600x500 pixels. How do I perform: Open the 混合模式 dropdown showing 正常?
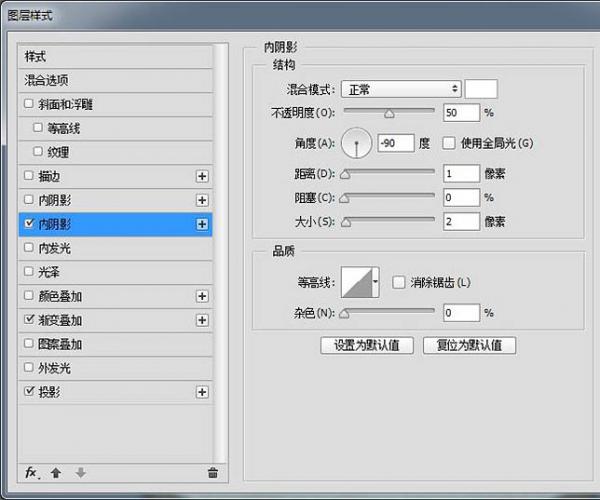click(x=401, y=90)
